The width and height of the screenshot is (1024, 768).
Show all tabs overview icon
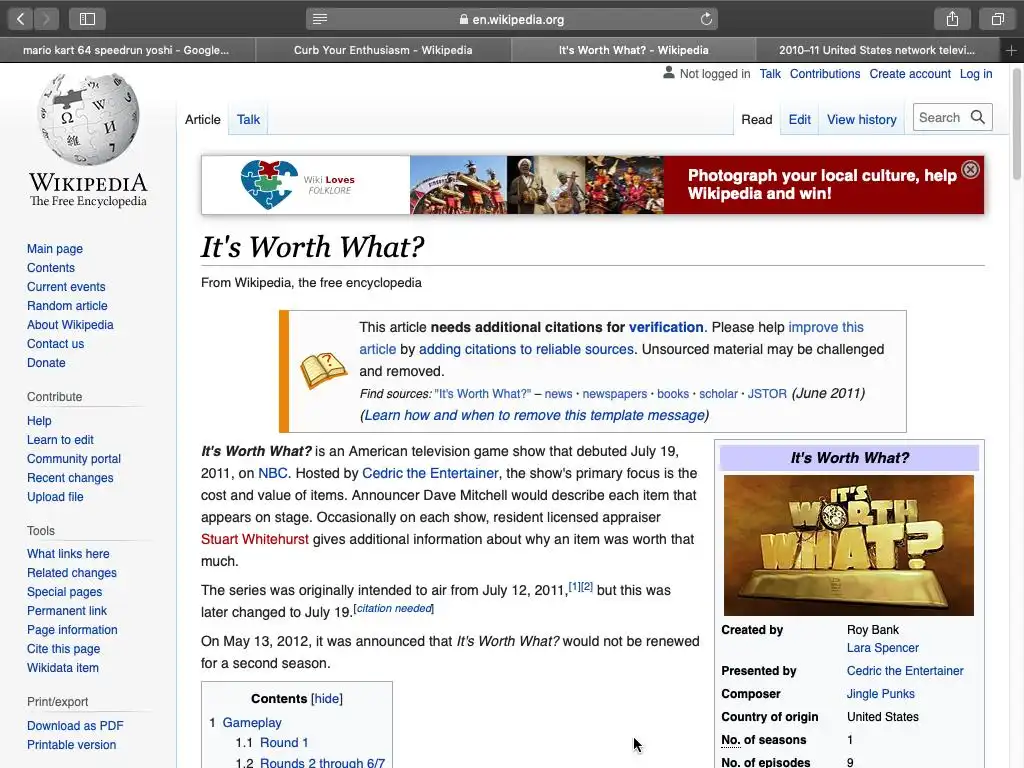[x=997, y=19]
